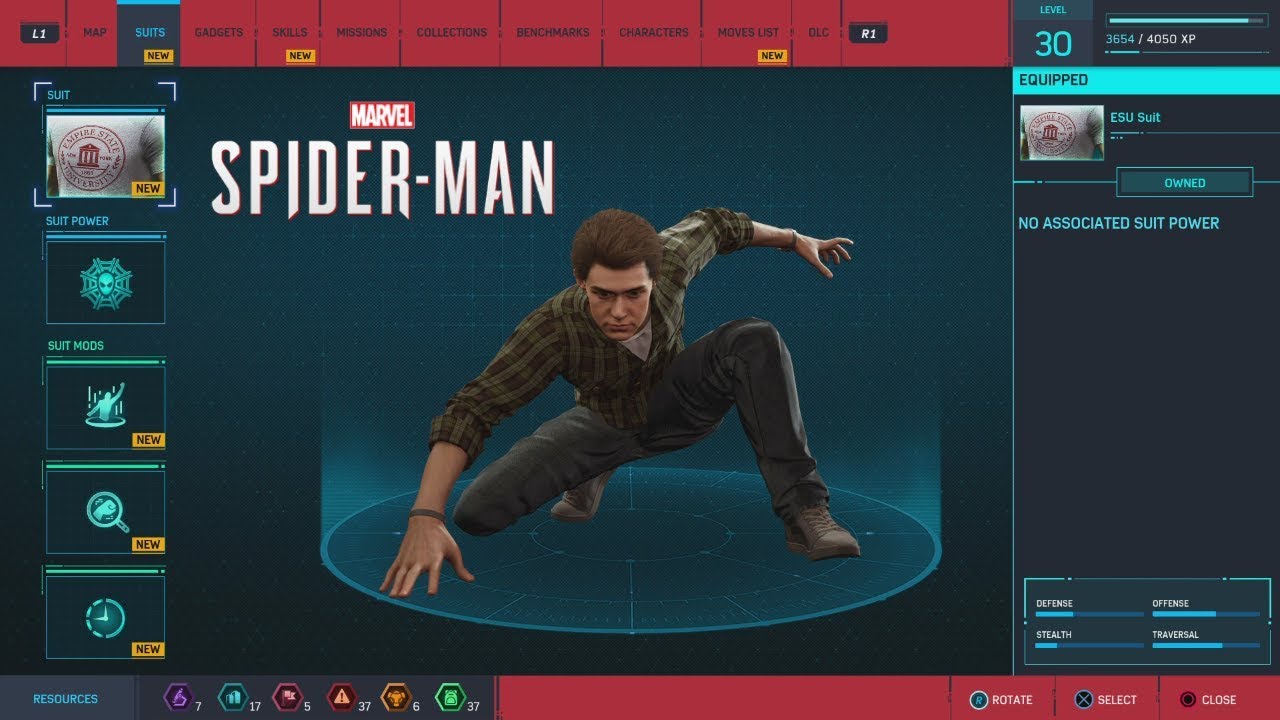1280x720 pixels.
Task: Click the SUIT POWER label
Action: [x=77, y=221]
